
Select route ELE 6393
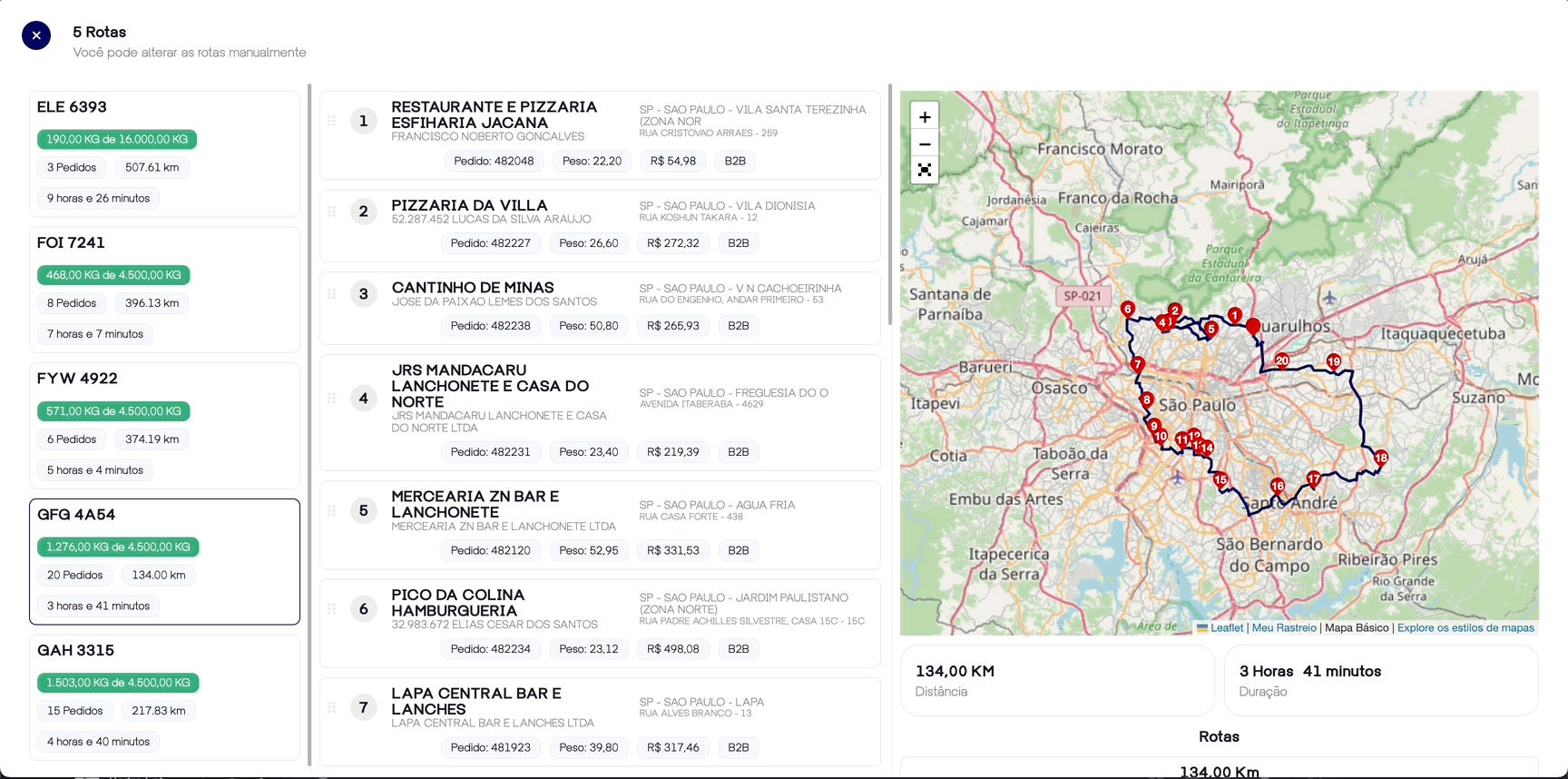[164, 153]
